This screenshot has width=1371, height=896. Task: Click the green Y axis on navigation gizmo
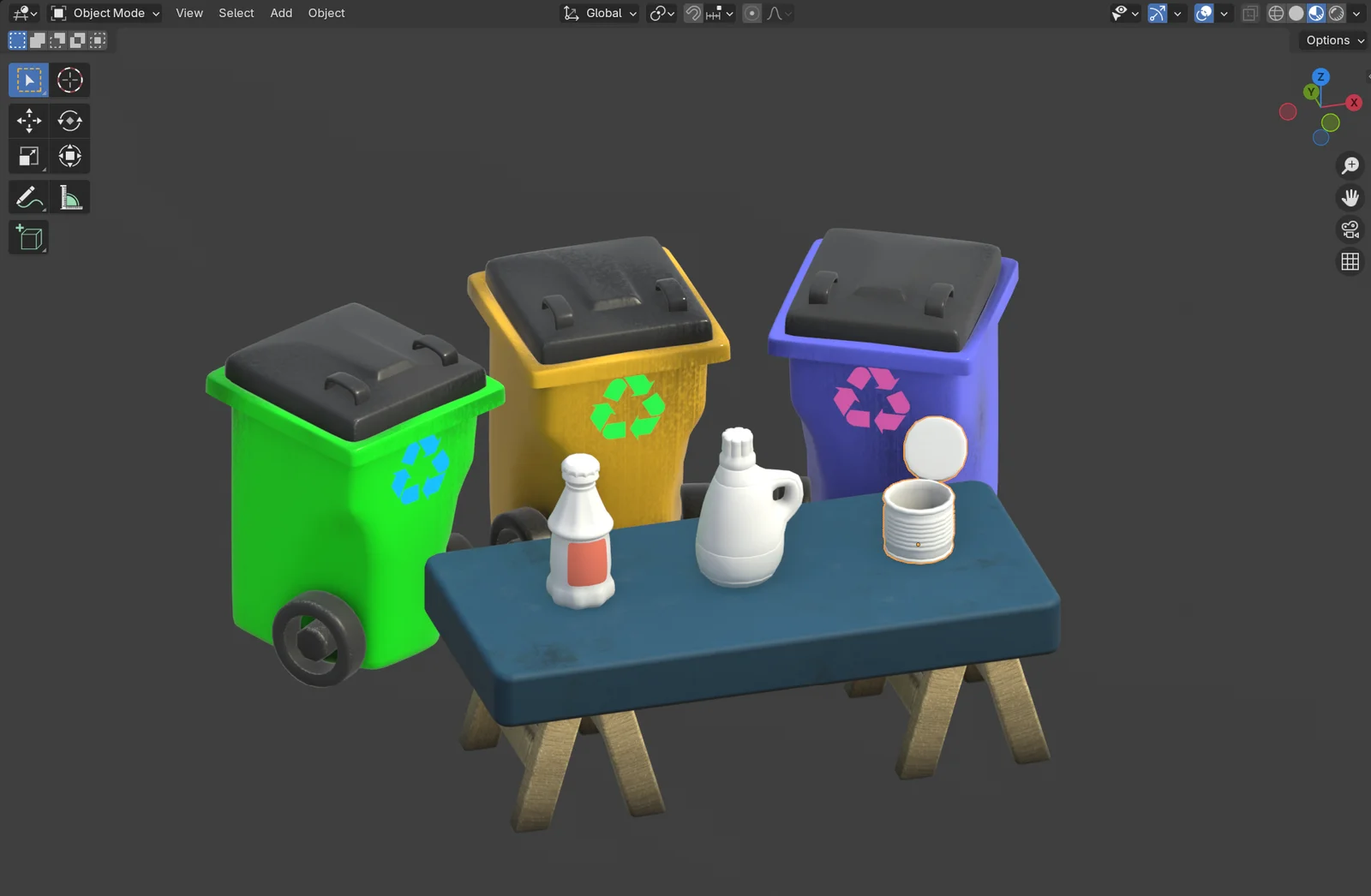click(1311, 92)
